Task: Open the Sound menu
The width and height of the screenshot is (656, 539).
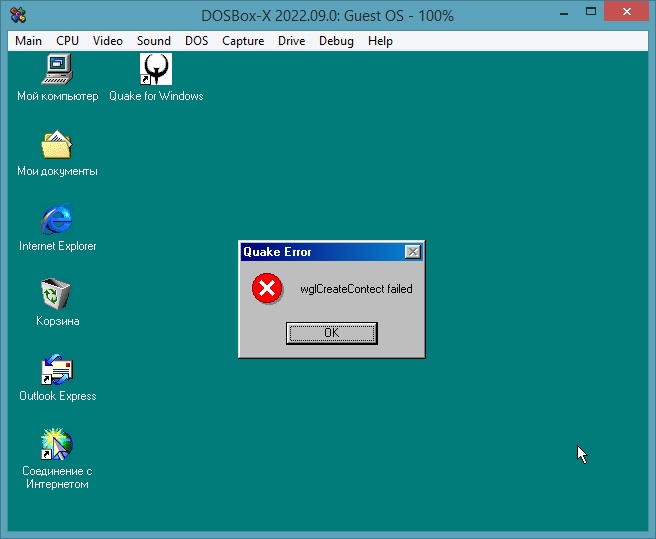Action: 154,41
